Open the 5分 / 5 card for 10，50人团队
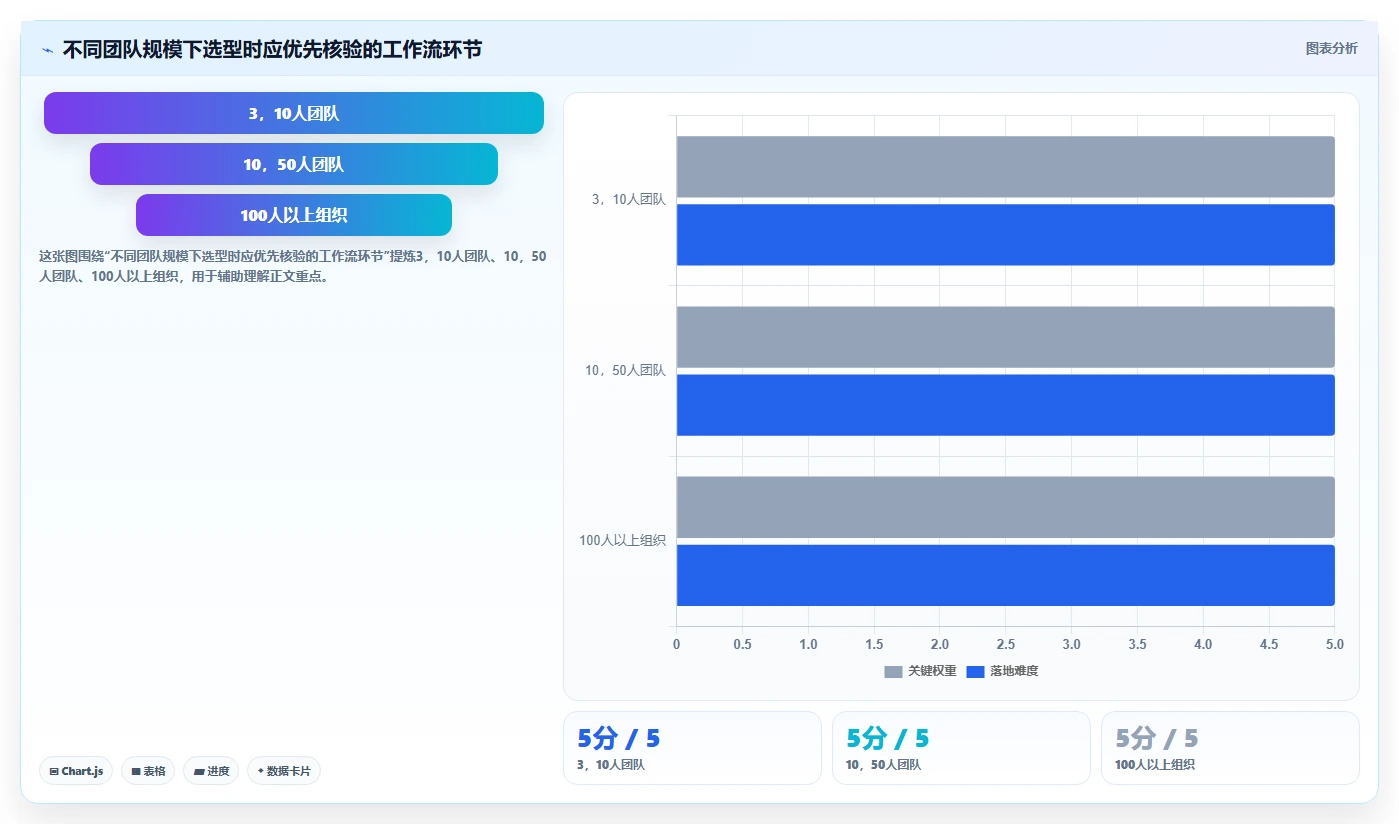Viewport: 1399px width, 824px height. click(x=961, y=748)
